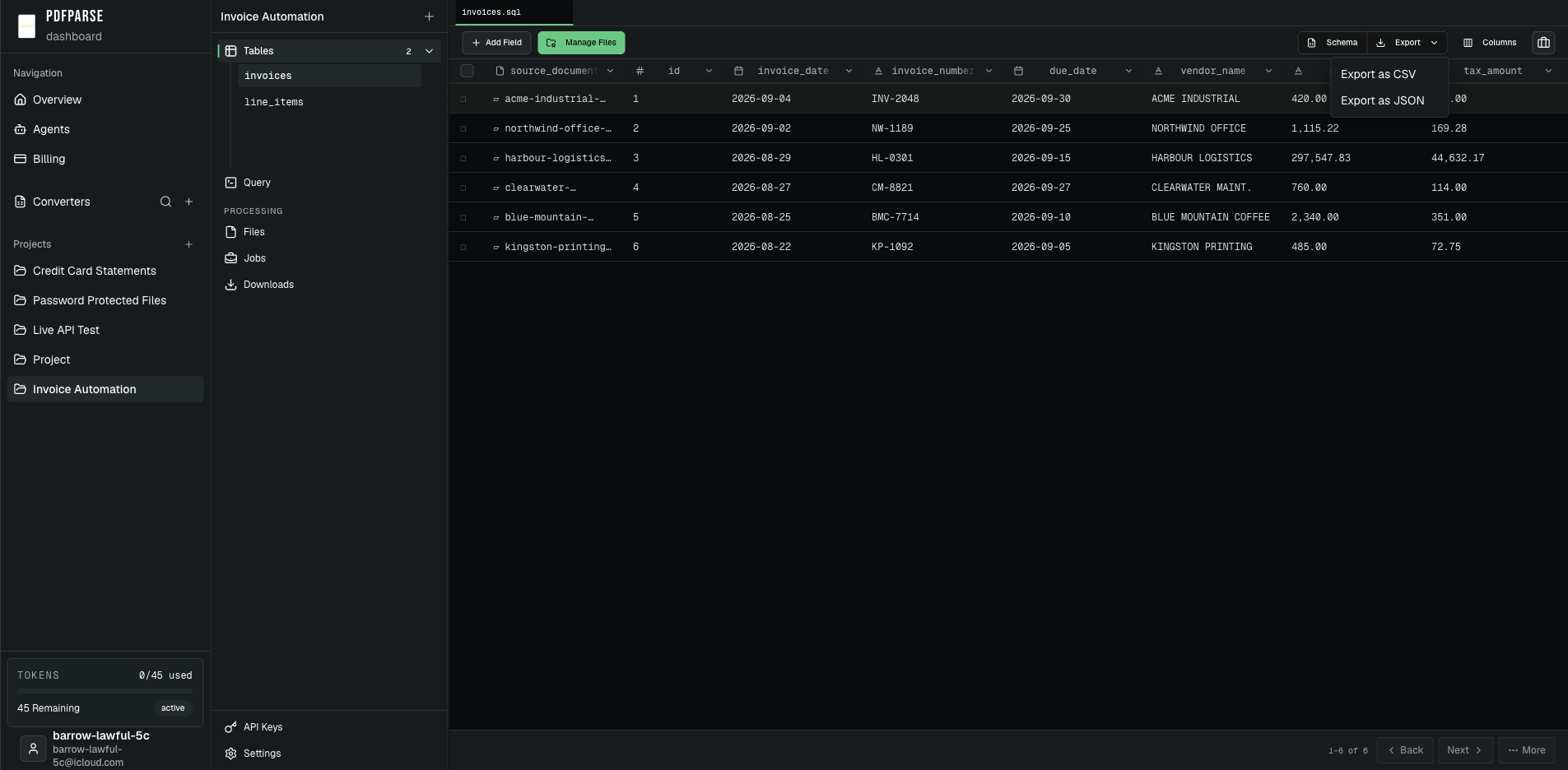Click the plus icon next to Converters
Image resolution: width=1568 pixels, height=770 pixels.
188,202
